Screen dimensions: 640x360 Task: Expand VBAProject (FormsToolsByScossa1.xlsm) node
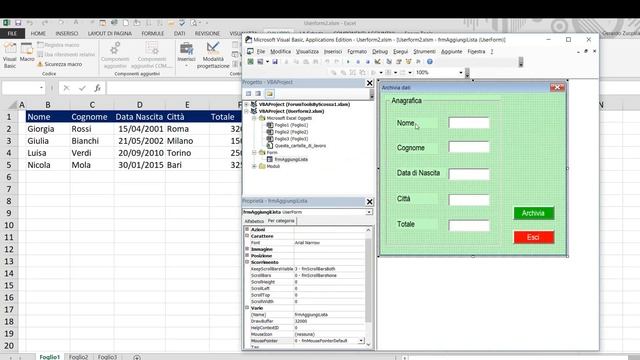point(246,104)
